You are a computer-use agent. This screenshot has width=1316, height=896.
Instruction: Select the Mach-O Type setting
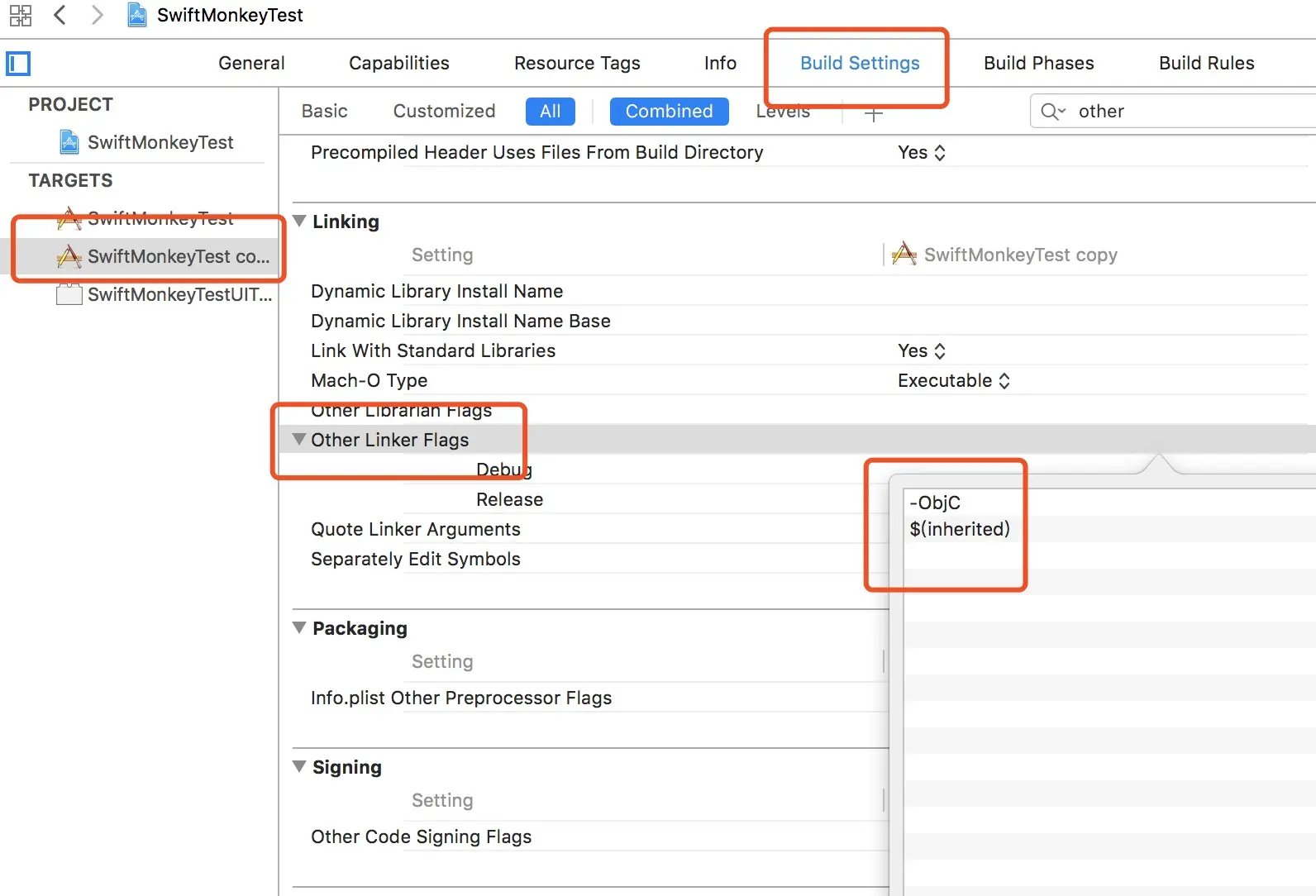(x=369, y=380)
